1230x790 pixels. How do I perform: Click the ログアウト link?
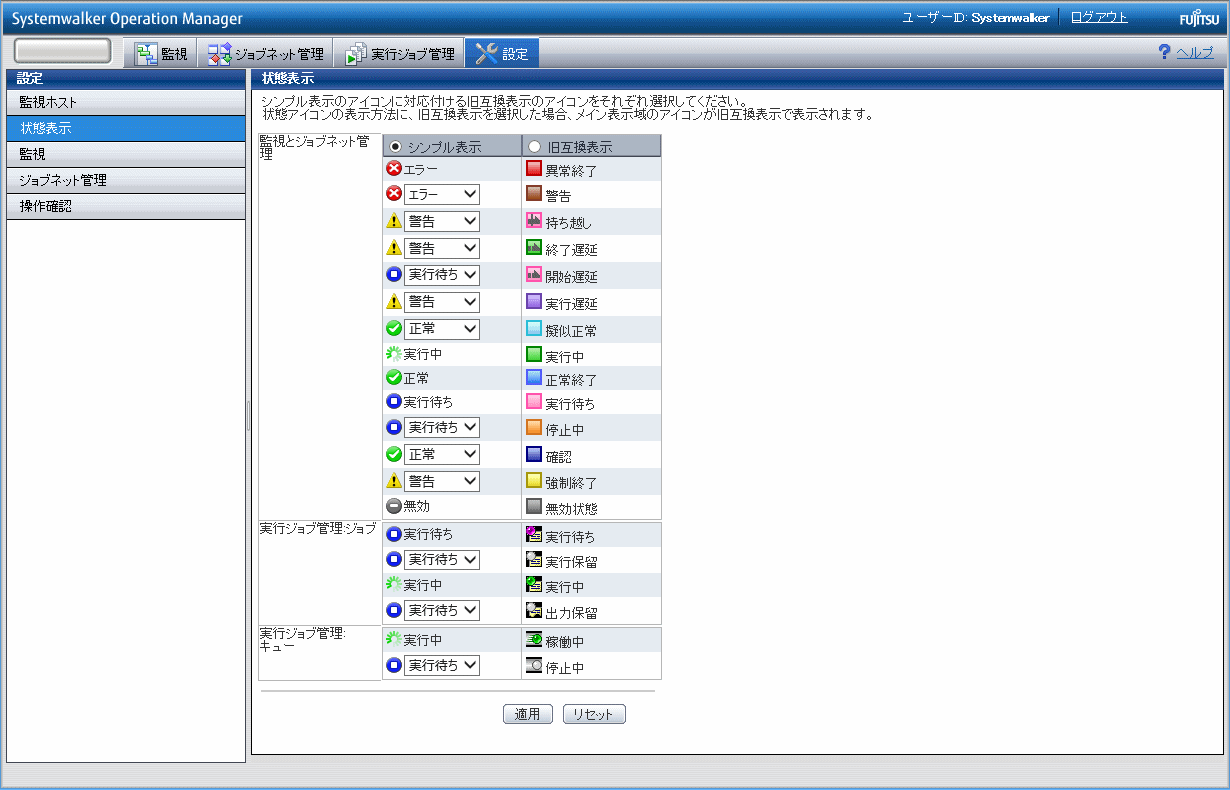pyautogui.click(x=1099, y=17)
